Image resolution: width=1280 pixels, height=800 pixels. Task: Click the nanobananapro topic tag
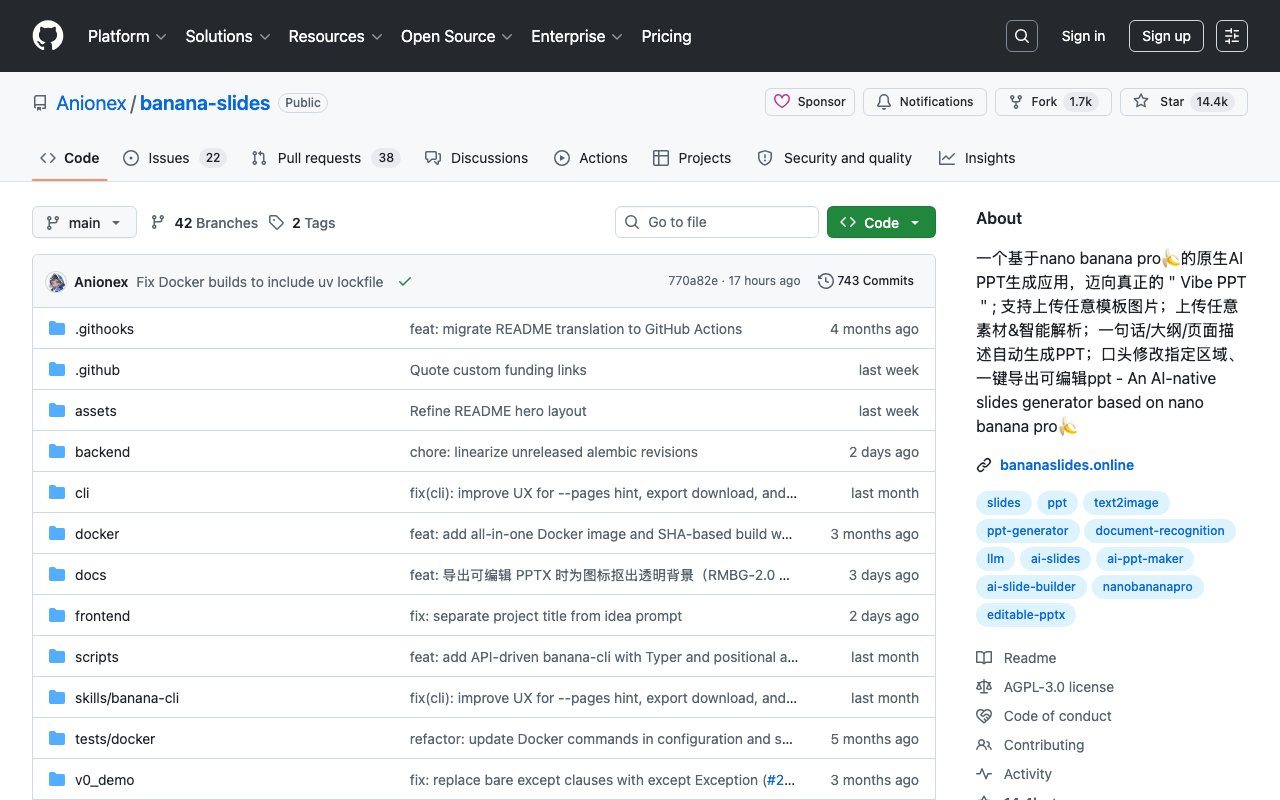click(1147, 587)
